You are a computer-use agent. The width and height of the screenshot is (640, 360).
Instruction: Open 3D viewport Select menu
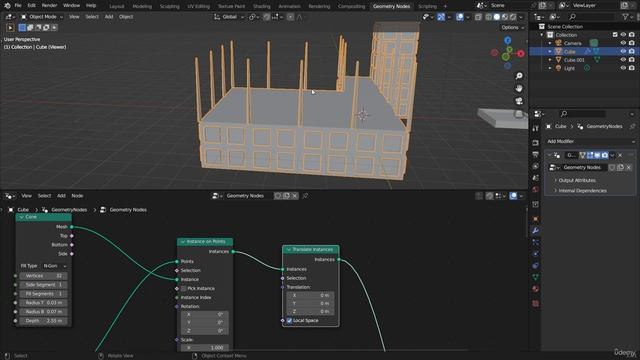pos(92,17)
